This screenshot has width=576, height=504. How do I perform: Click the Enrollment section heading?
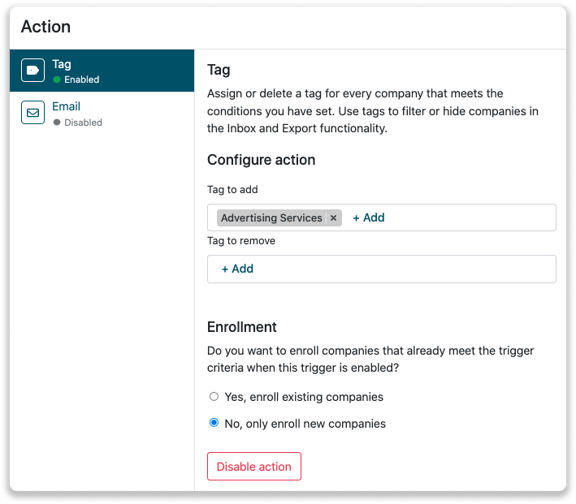coord(242,327)
